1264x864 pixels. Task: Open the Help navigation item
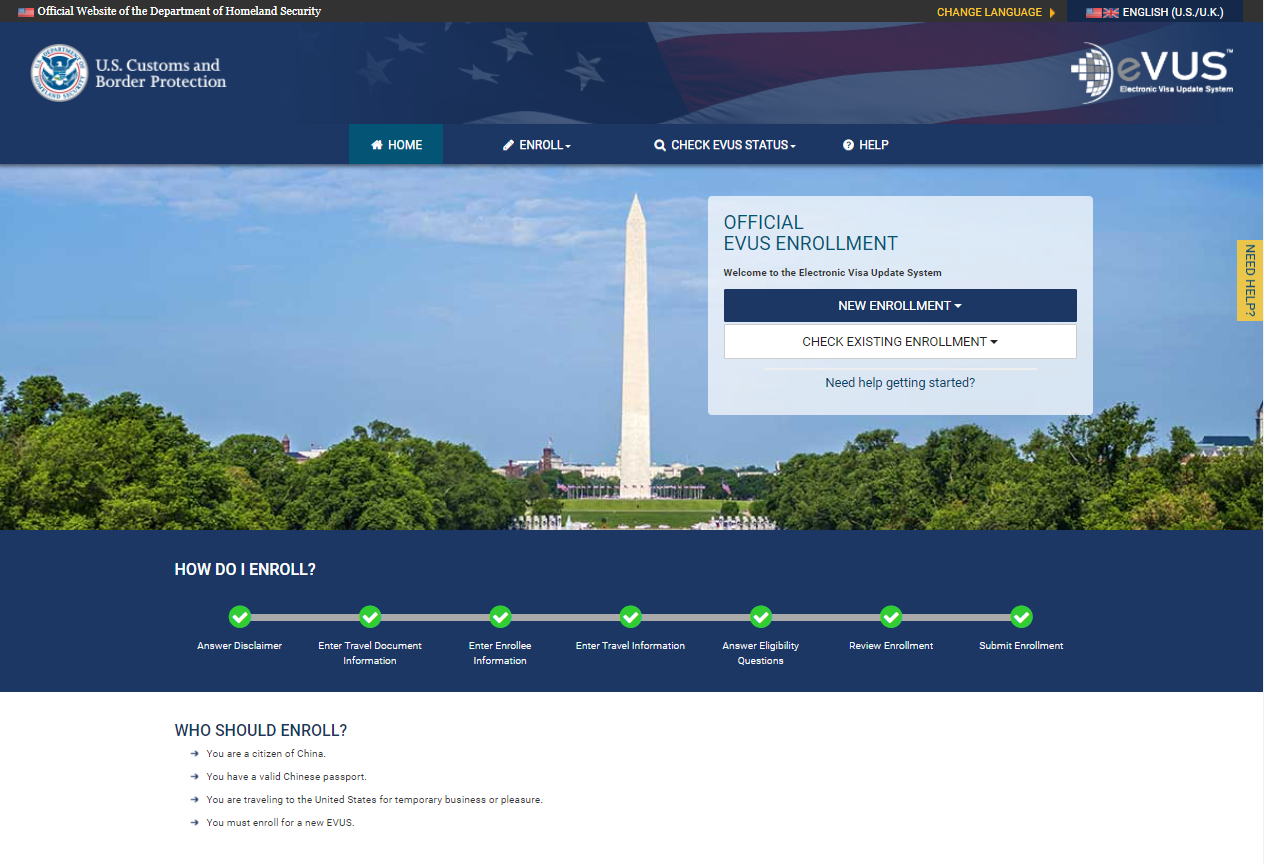866,145
